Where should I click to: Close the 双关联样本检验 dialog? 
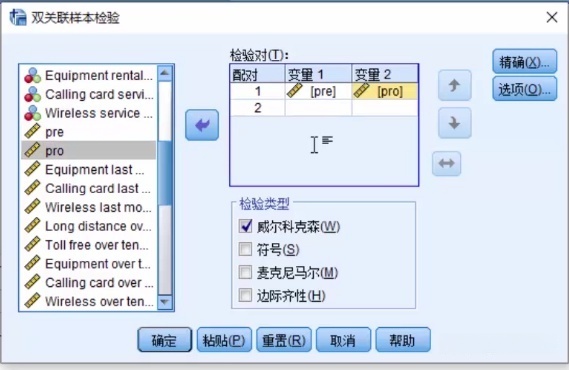point(552,17)
